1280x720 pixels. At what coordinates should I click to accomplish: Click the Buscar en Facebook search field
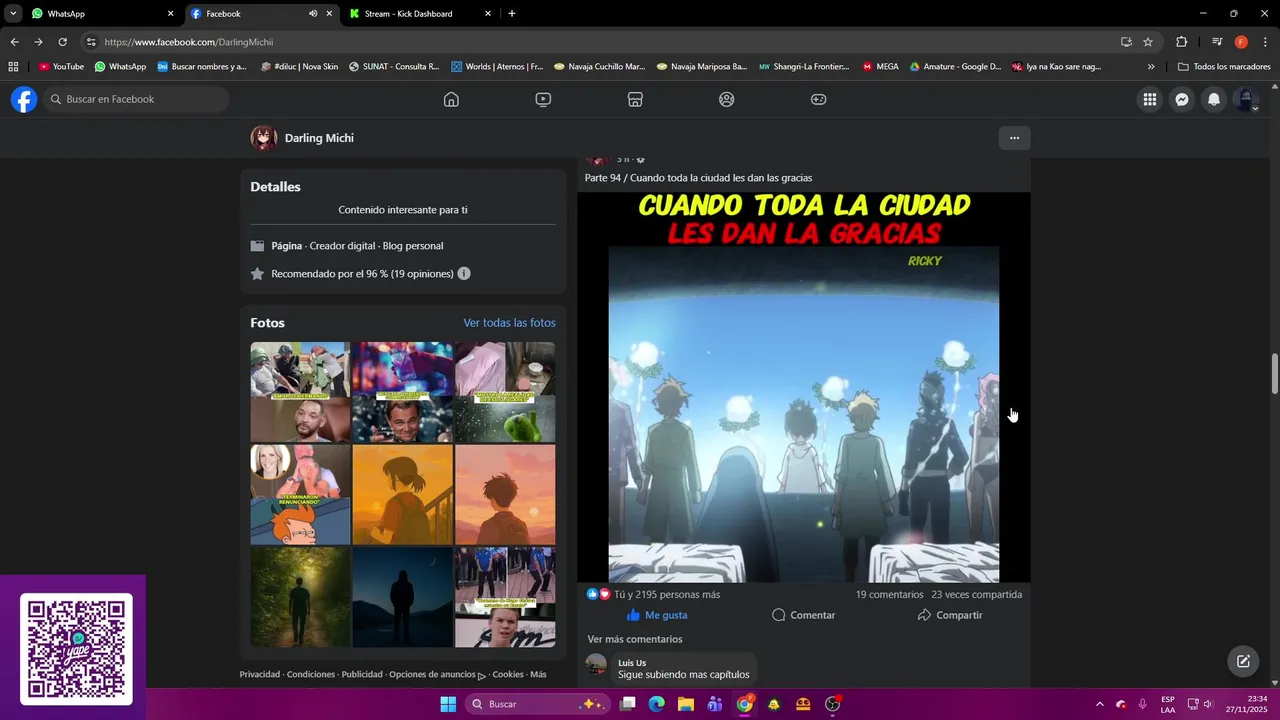(136, 99)
